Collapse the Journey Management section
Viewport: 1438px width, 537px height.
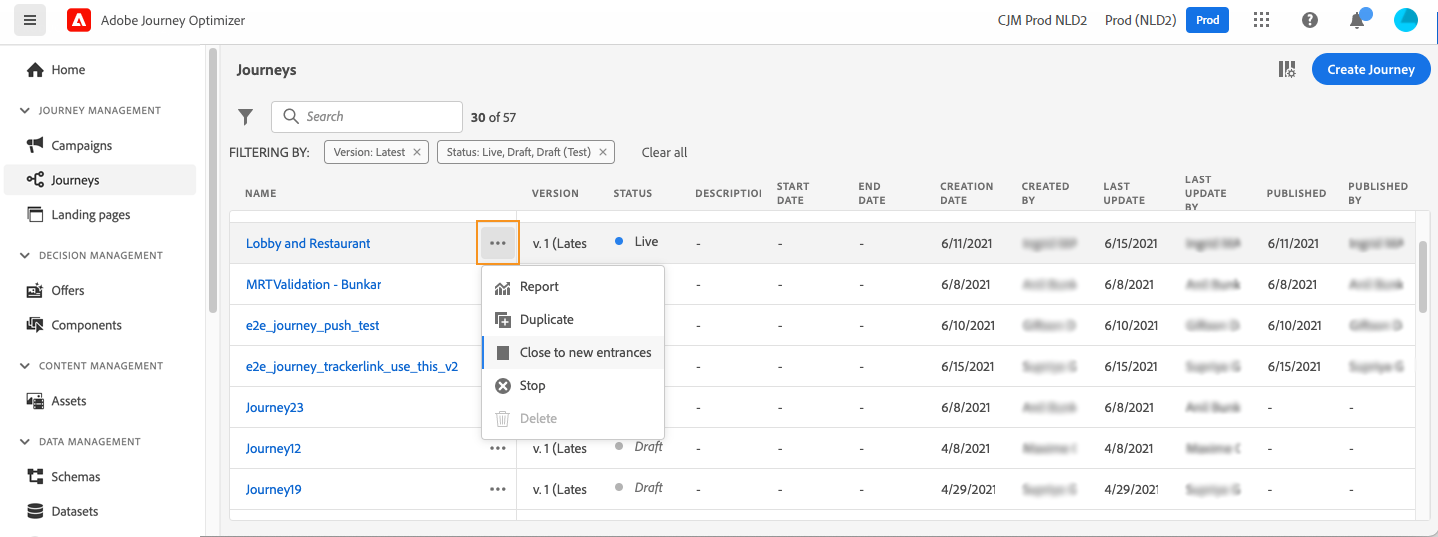point(25,111)
